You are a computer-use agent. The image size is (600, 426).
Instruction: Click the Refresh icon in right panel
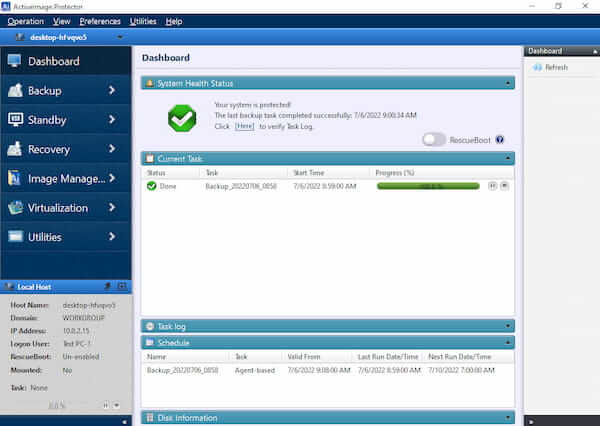(x=537, y=67)
